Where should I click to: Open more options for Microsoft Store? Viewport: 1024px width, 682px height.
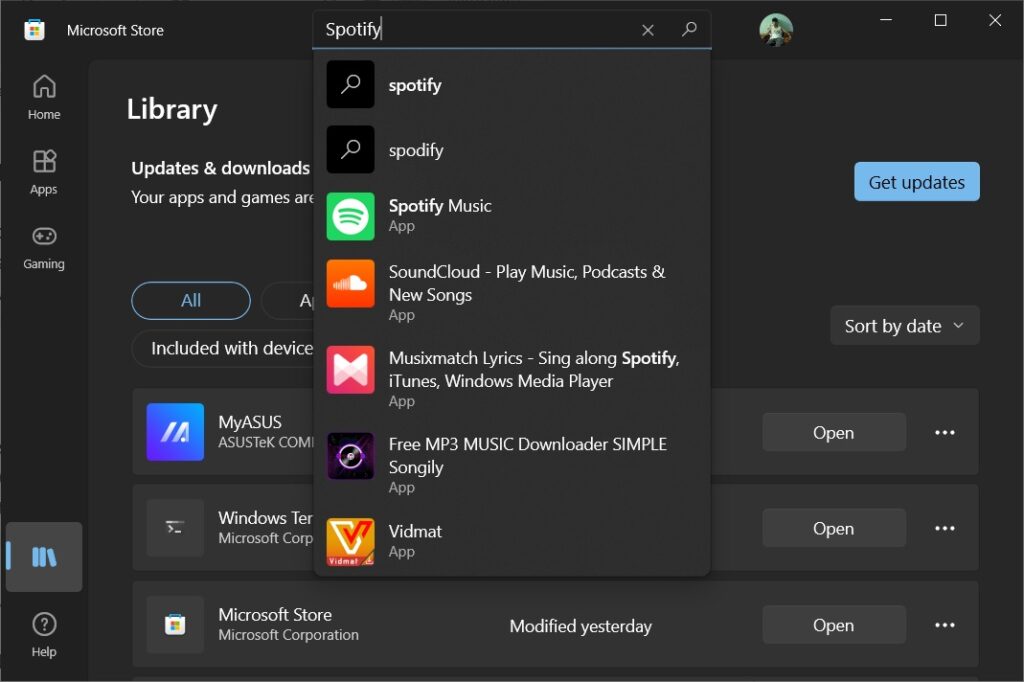pos(944,624)
